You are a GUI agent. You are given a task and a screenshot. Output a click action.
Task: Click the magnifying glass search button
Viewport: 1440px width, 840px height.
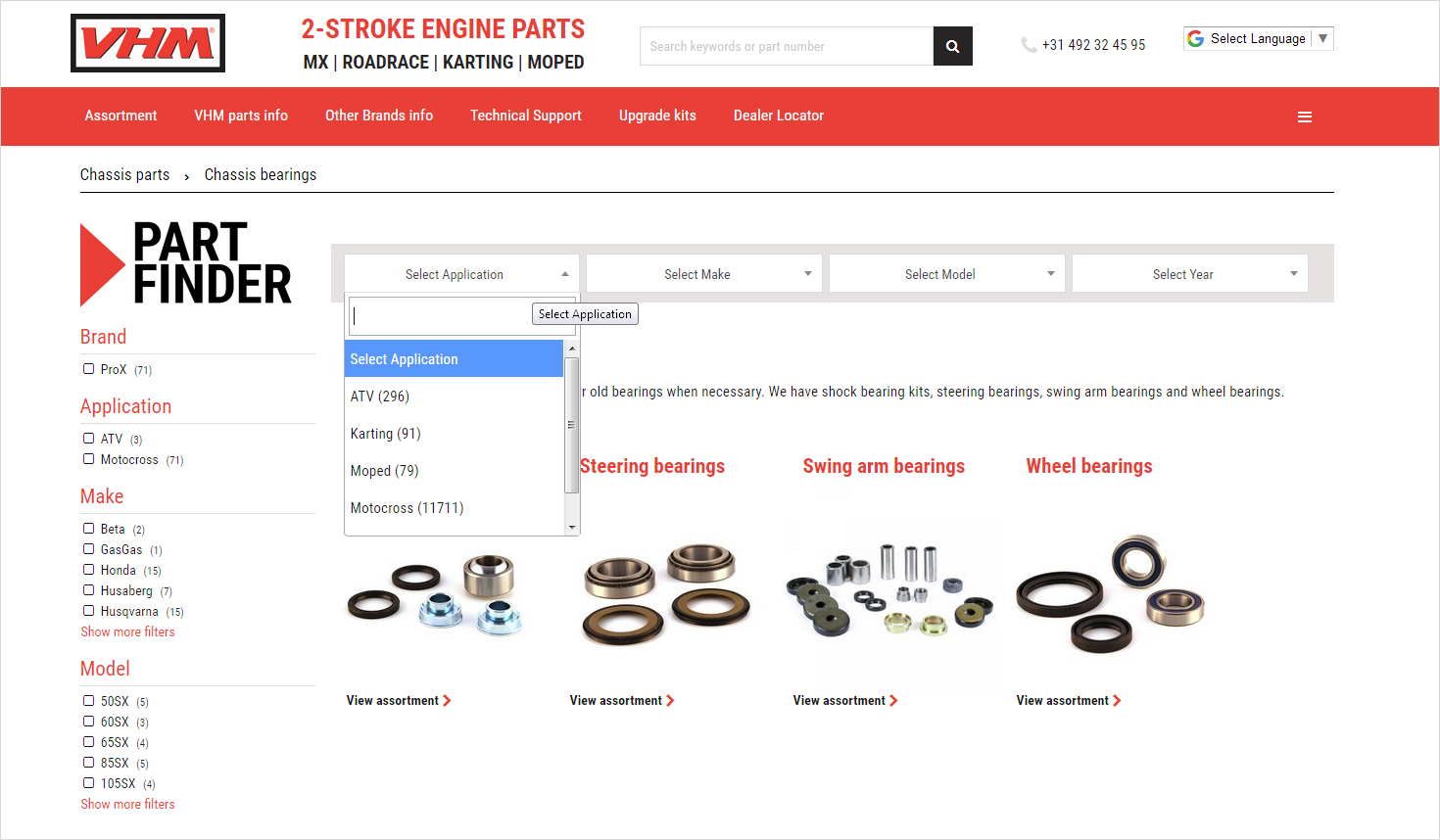pos(952,46)
